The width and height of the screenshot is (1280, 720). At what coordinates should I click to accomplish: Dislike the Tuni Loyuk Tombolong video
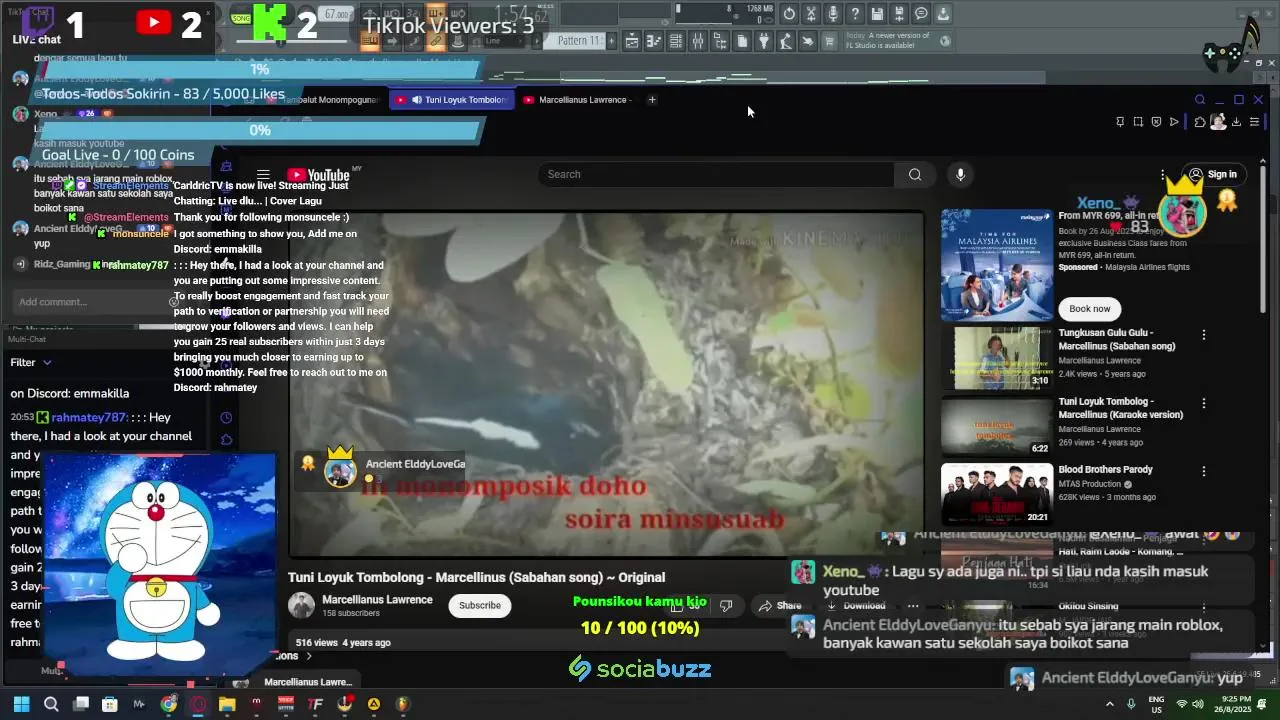coord(726,605)
